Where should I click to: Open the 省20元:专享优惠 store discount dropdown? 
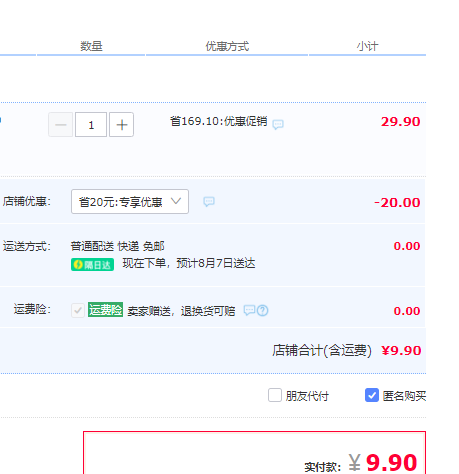coord(130,202)
